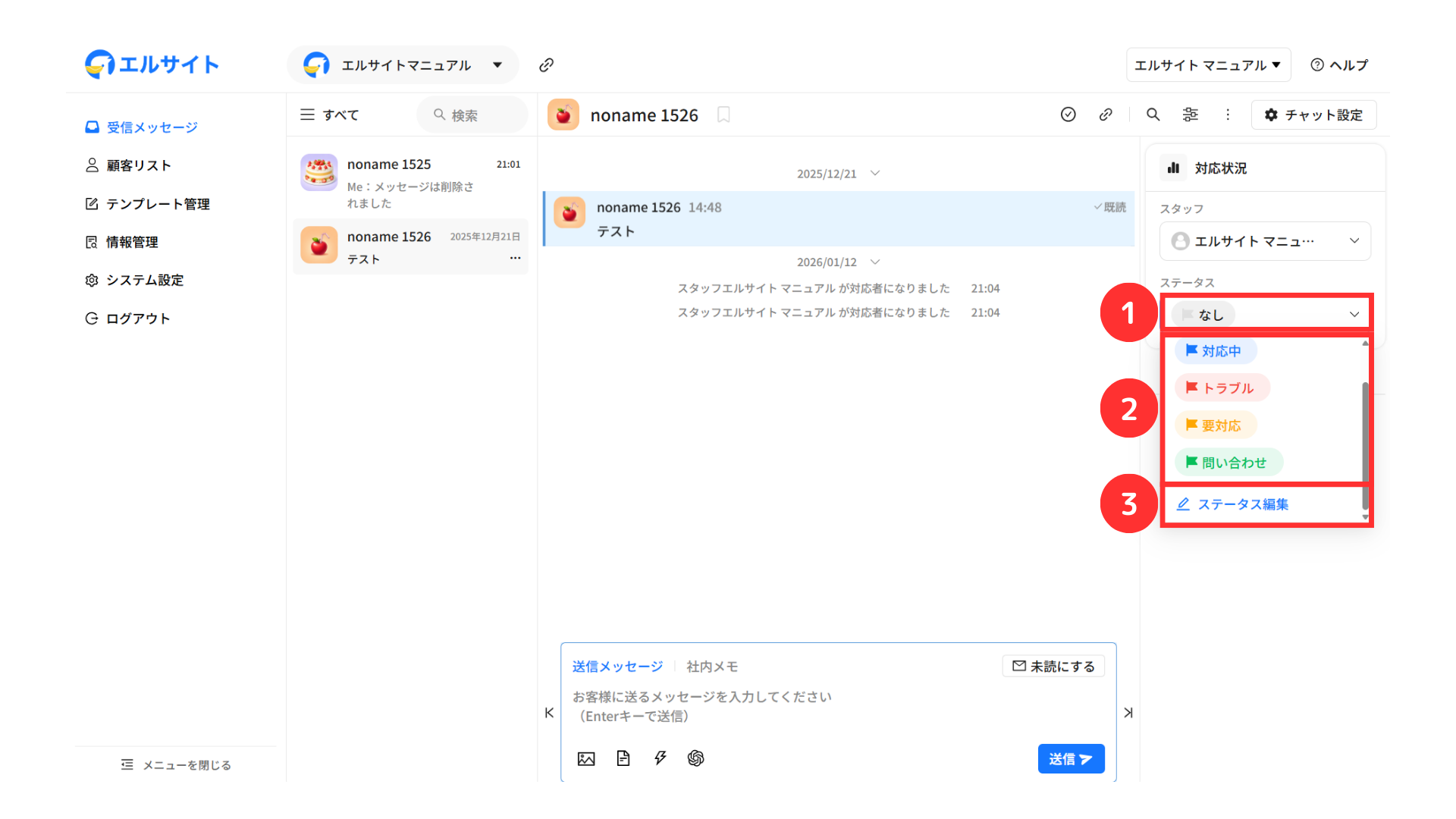The image size is (1456, 819).
Task: Expand the スタッフ staff dropdown
Action: point(1264,241)
